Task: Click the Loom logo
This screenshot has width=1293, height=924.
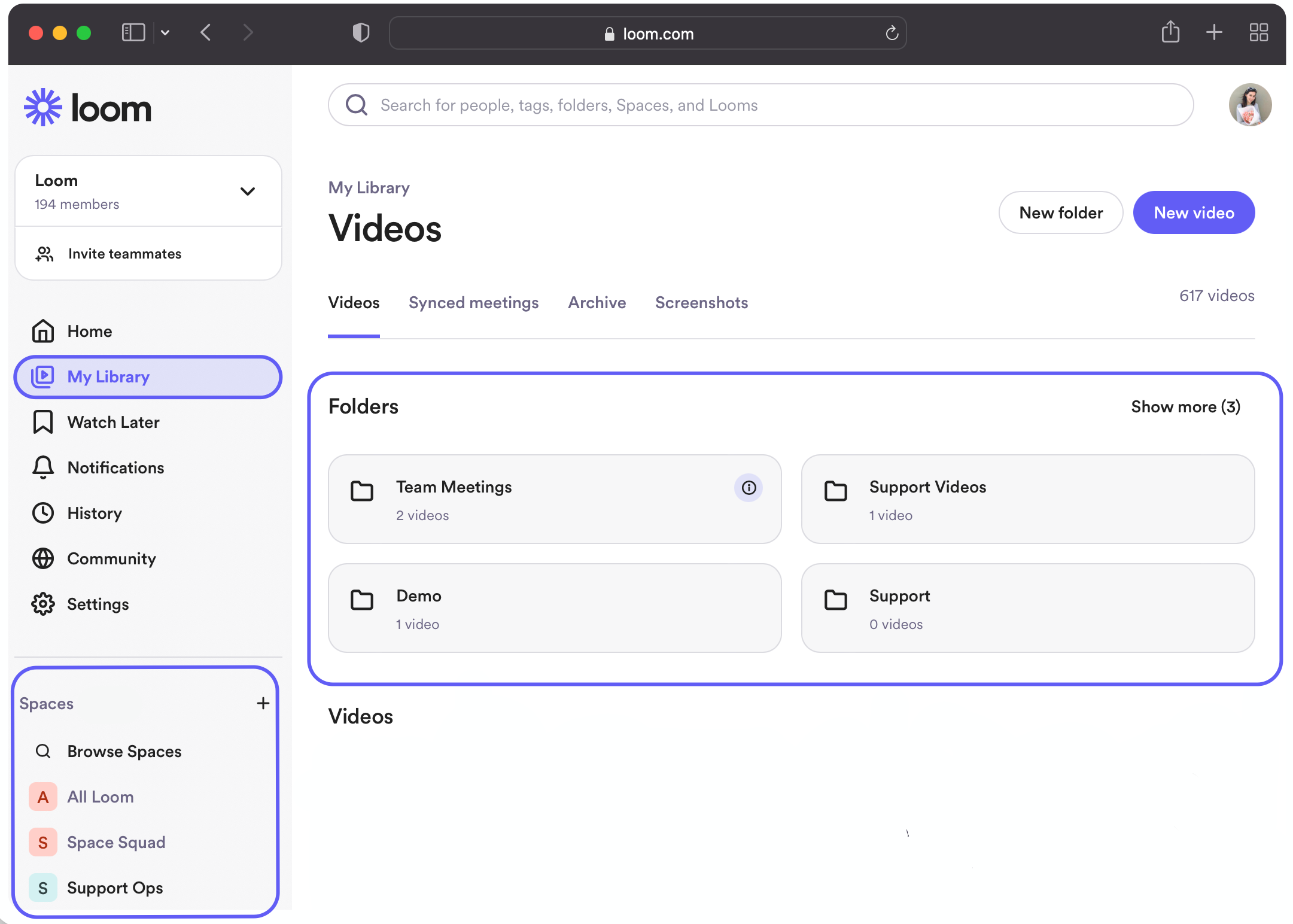Action: 87,108
